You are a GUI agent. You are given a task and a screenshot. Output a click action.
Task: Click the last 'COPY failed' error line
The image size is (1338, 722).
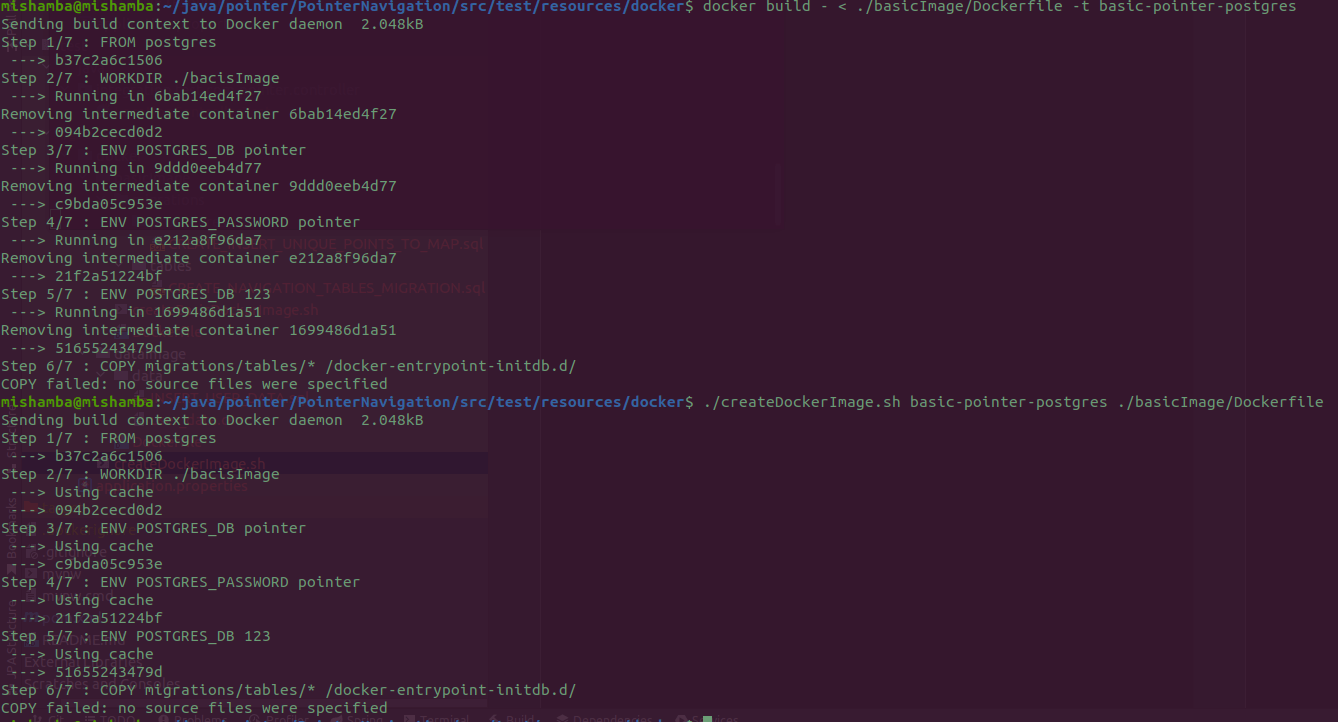click(x=194, y=708)
